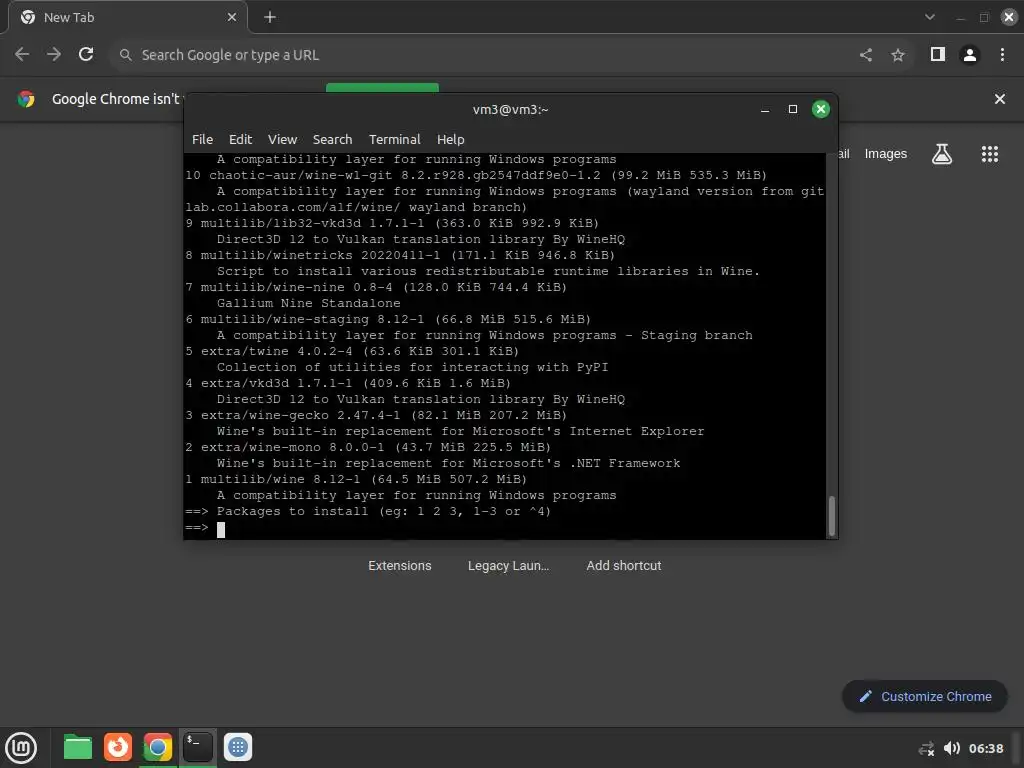Open Chrome's three-dot menu

[x=1002, y=55]
